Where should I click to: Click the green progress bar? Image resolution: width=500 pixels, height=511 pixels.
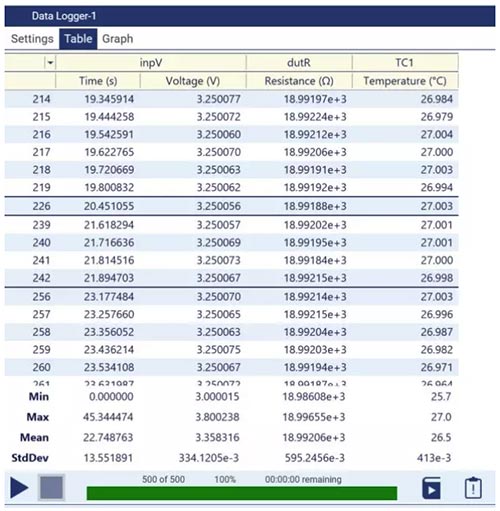click(x=242, y=493)
